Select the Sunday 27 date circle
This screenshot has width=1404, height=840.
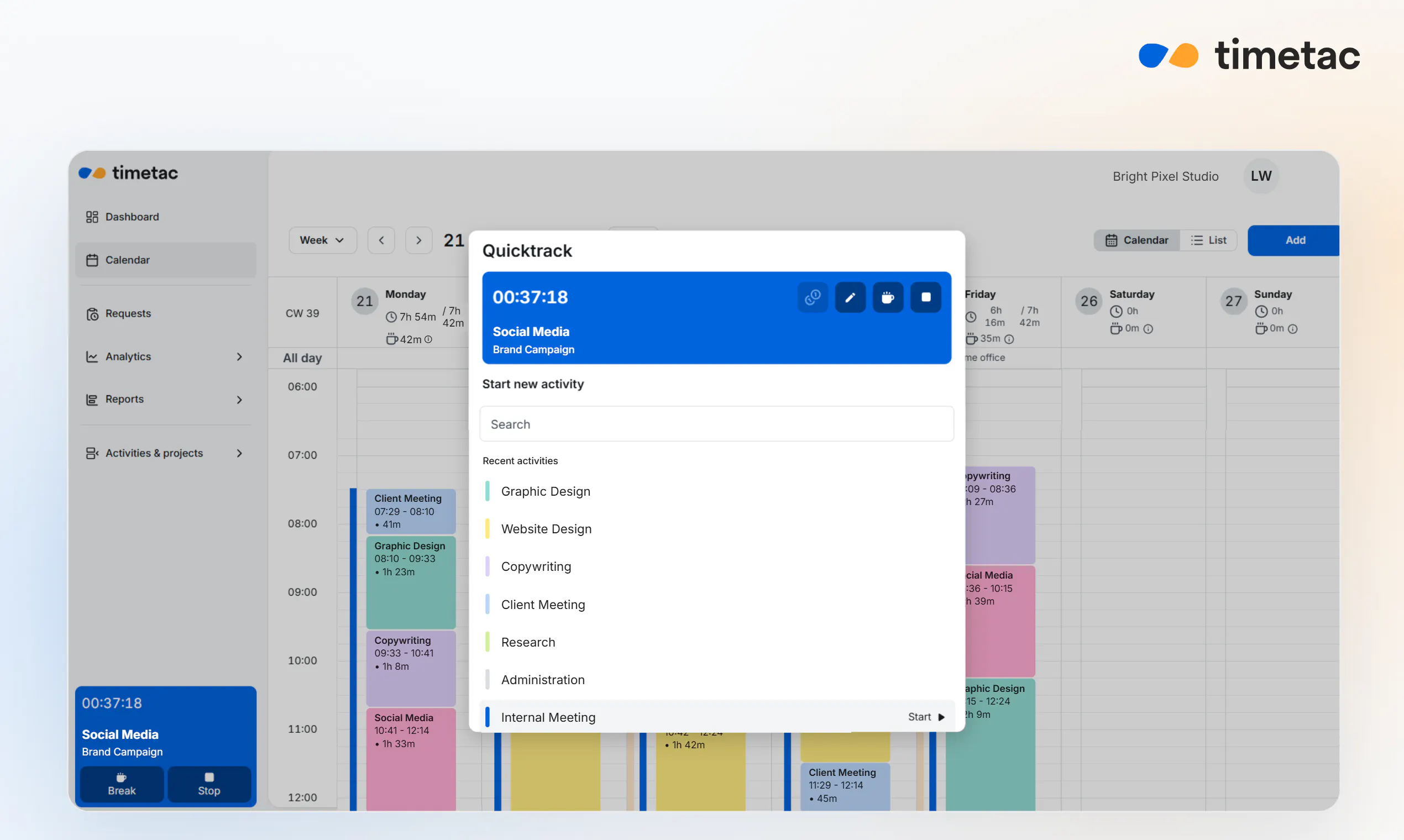[1233, 301]
